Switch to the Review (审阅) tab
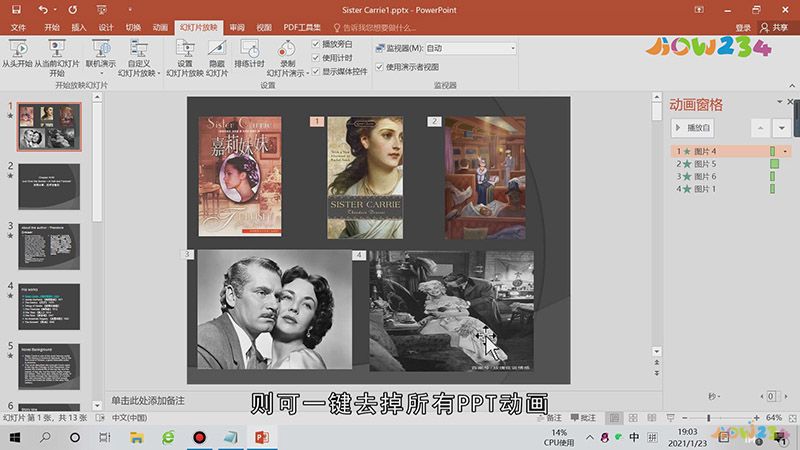Viewport: 800px width, 450px height. click(x=237, y=28)
